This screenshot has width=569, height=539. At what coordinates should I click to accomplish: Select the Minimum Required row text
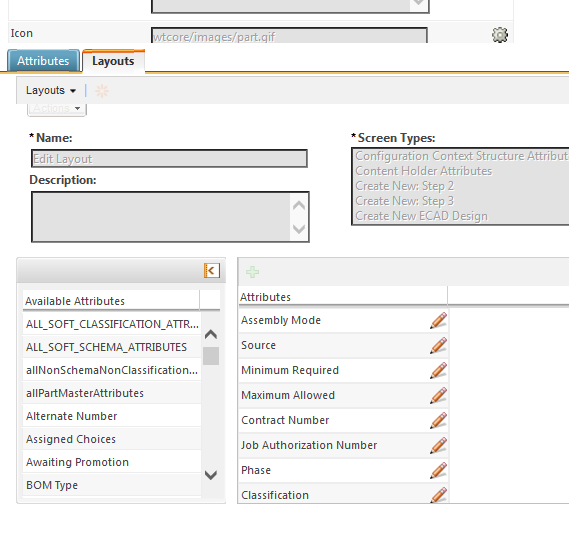coord(290,370)
